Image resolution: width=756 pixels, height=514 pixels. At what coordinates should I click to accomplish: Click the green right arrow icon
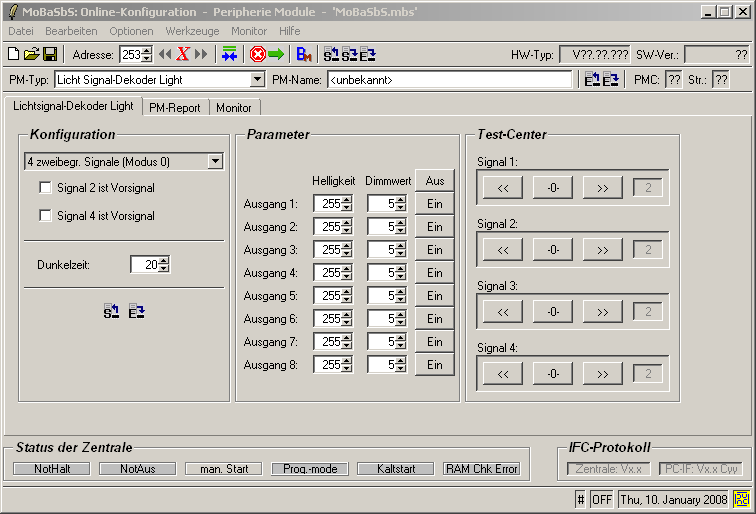click(276, 54)
